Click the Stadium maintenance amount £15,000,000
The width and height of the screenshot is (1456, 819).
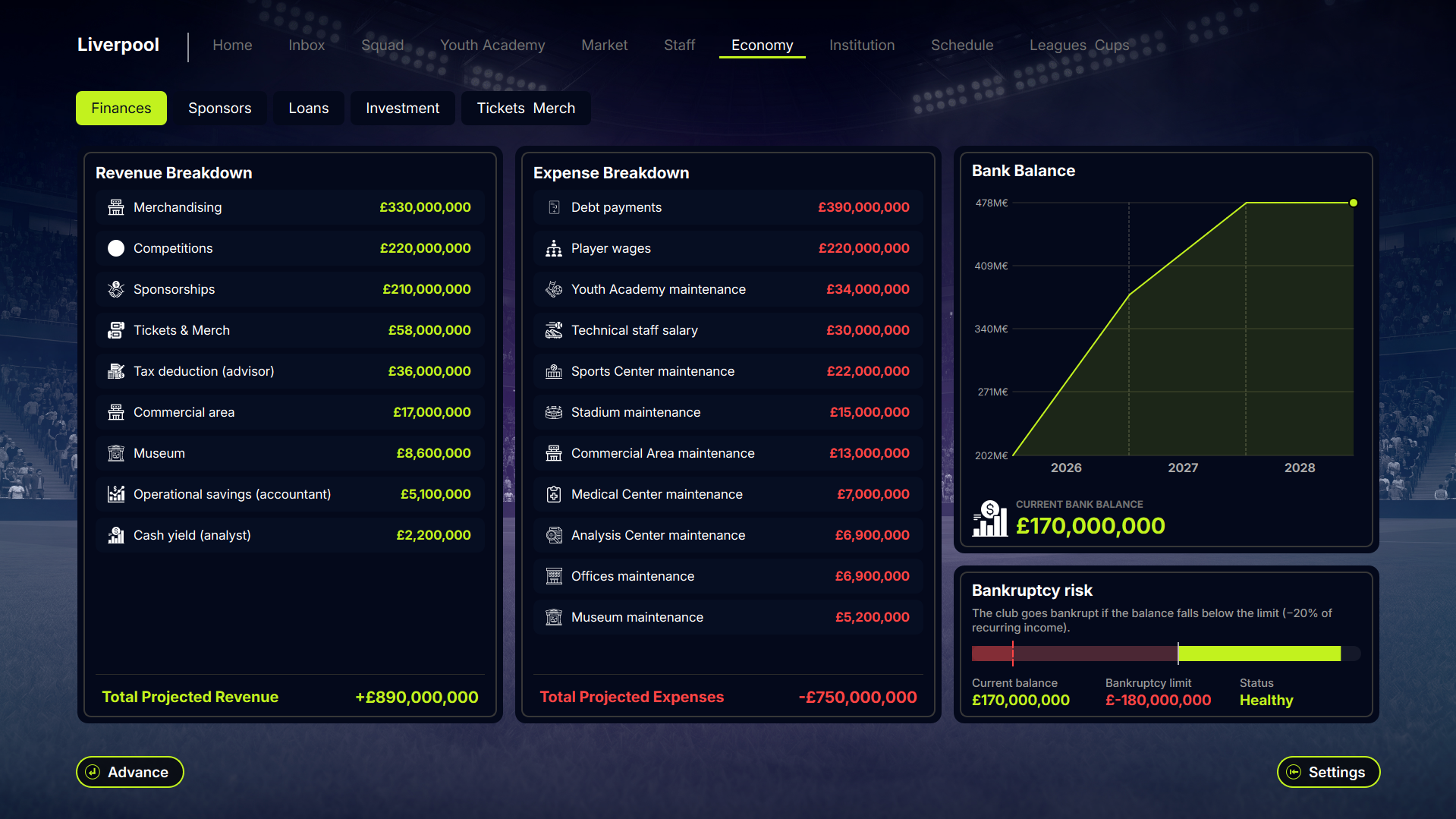pyautogui.click(x=870, y=412)
